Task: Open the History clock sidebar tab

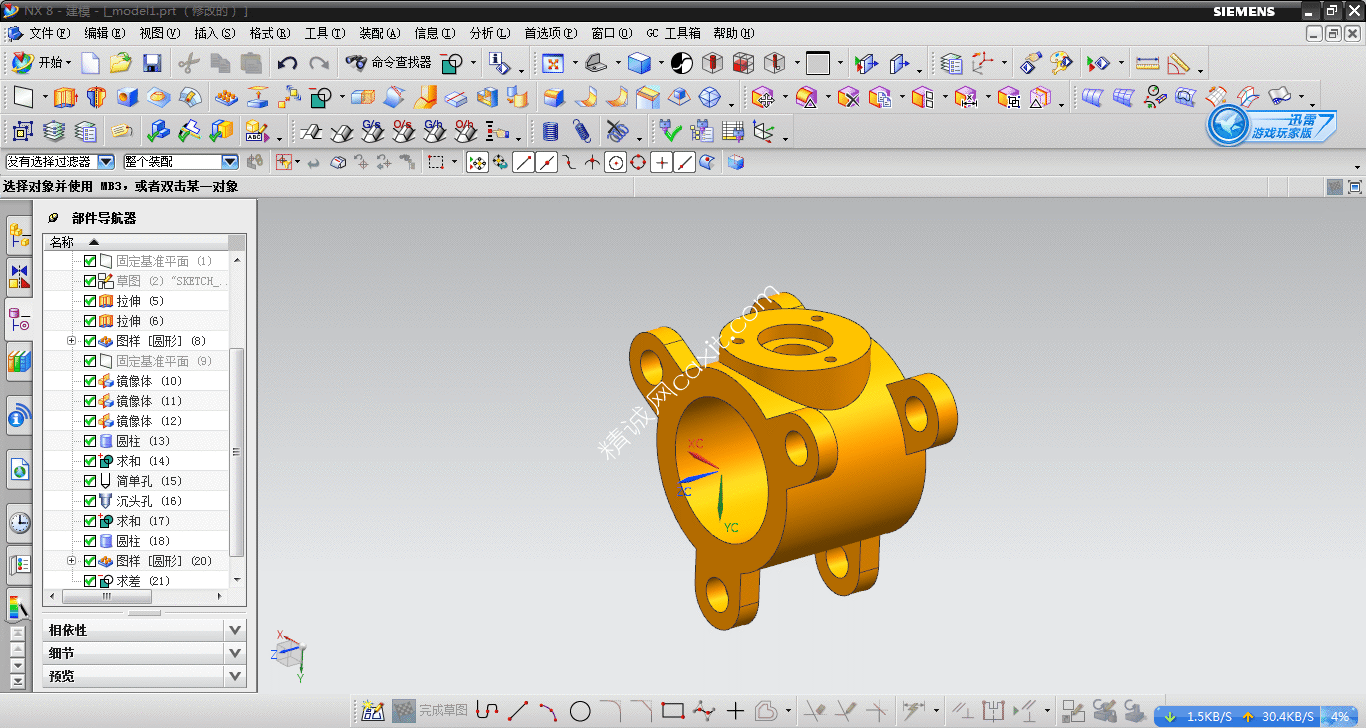Action: (x=19, y=522)
